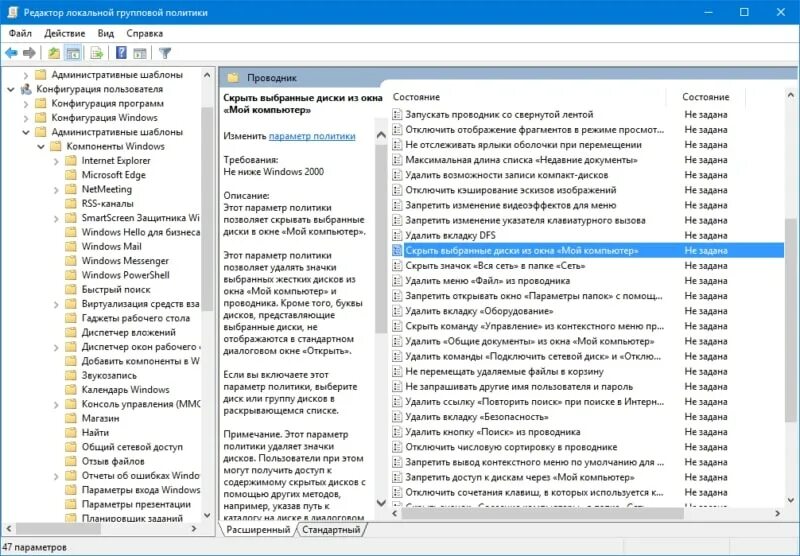
Task: Click policy icon of «Удалить вкладку «Безопасность»»
Action: point(397,417)
